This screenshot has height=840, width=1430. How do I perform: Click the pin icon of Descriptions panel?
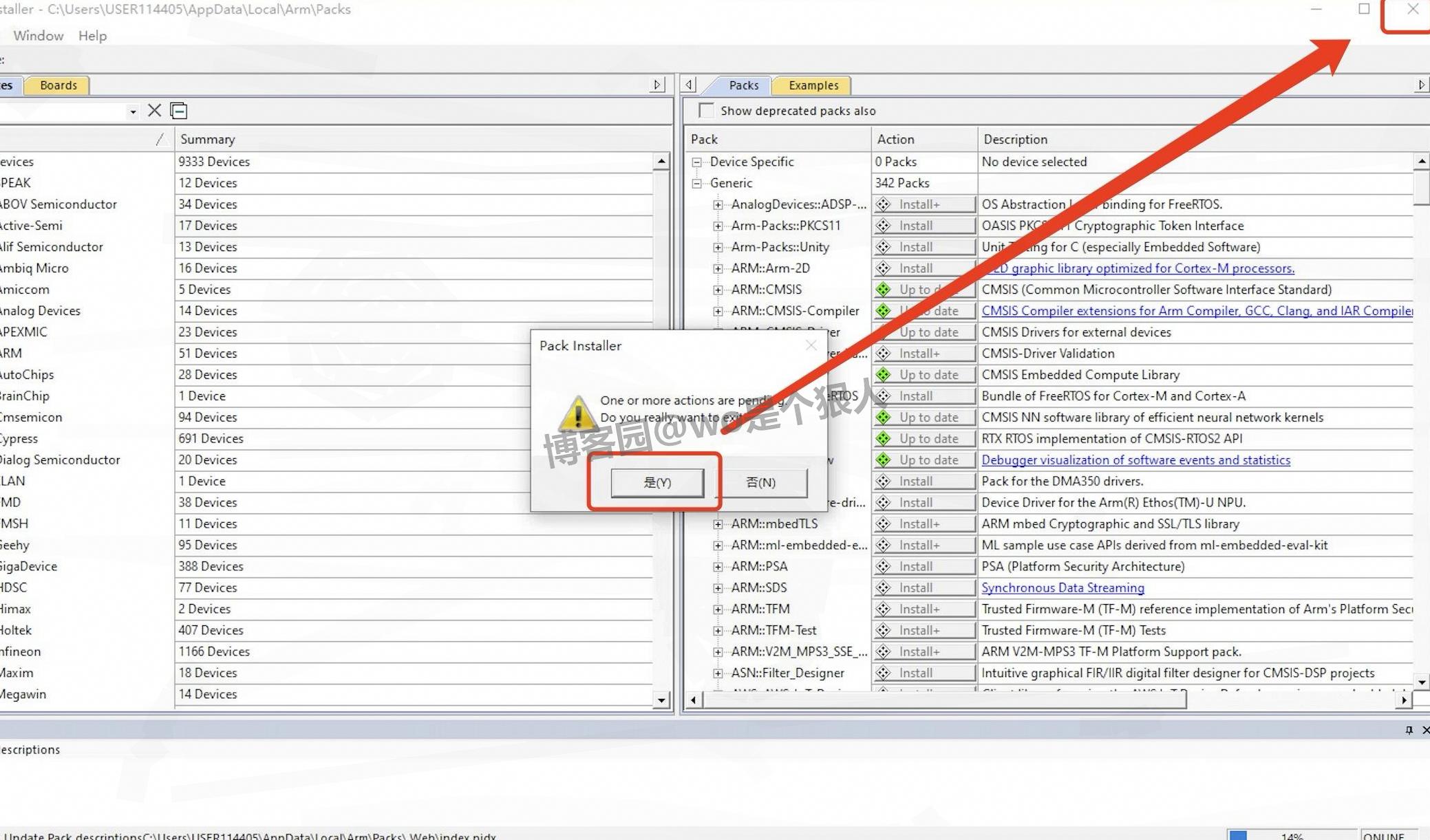point(1409,730)
